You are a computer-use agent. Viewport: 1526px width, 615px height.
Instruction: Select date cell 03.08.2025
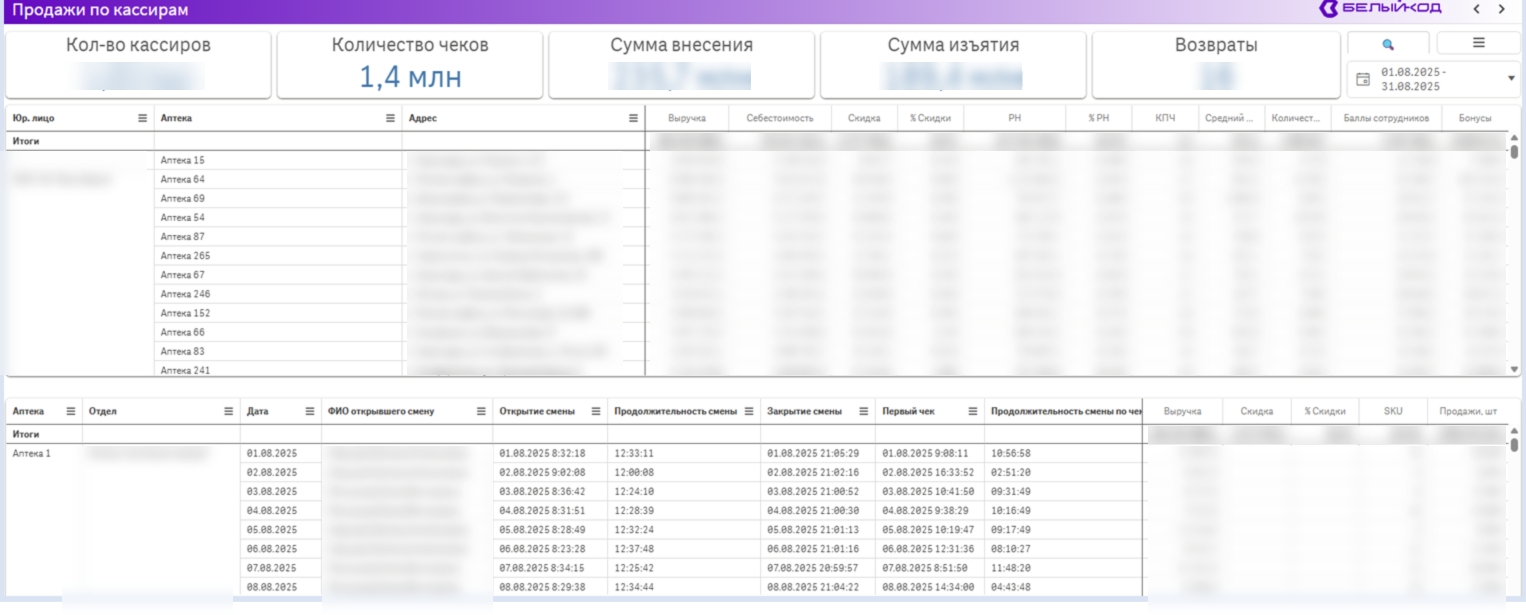pyautogui.click(x=272, y=491)
